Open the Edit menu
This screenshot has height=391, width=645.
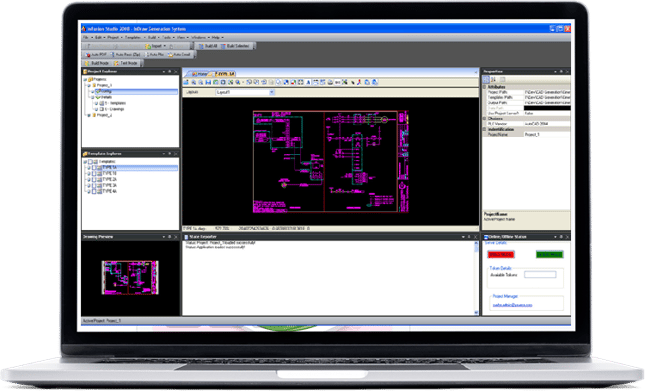(98, 37)
